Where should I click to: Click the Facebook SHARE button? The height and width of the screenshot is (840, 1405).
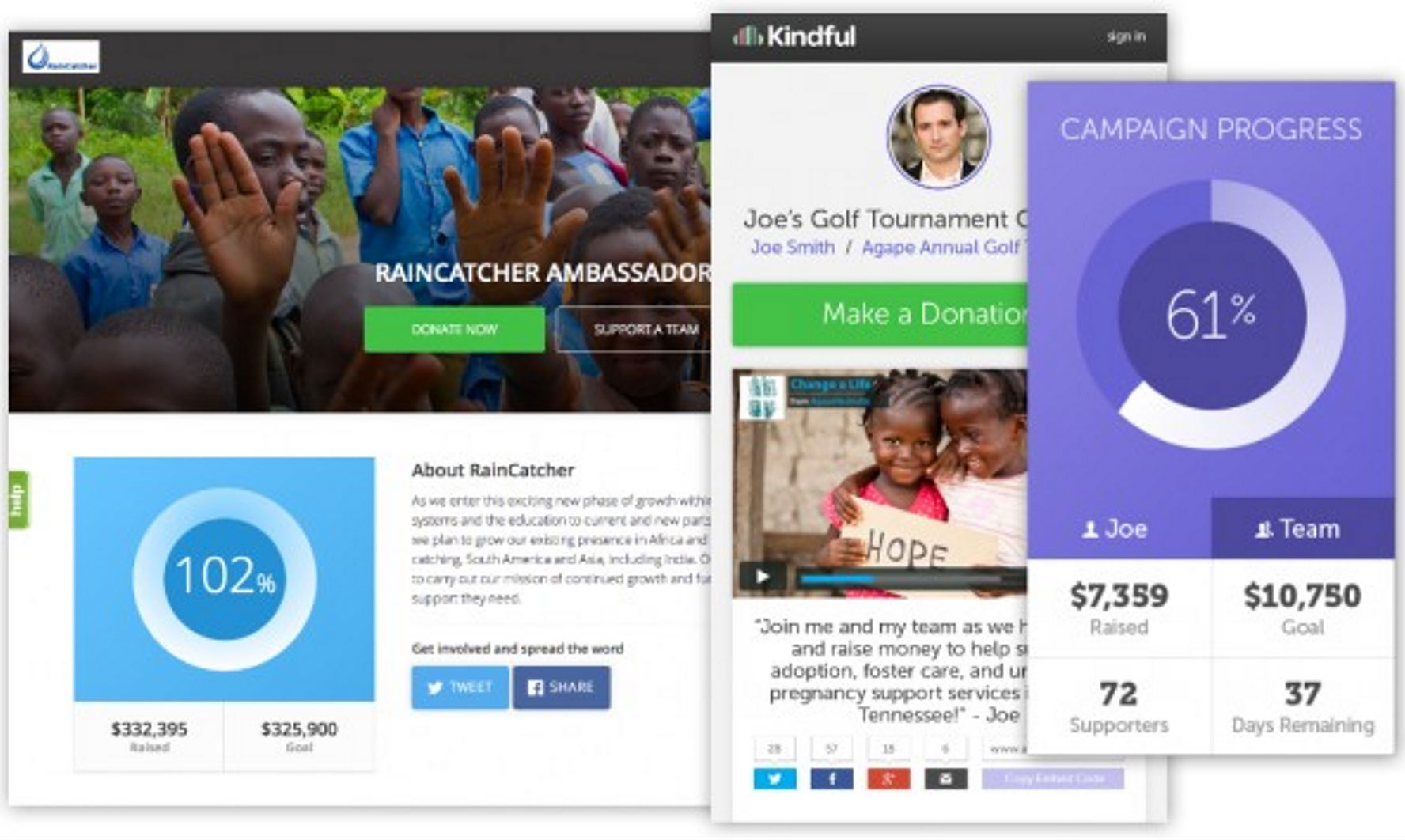point(561,687)
